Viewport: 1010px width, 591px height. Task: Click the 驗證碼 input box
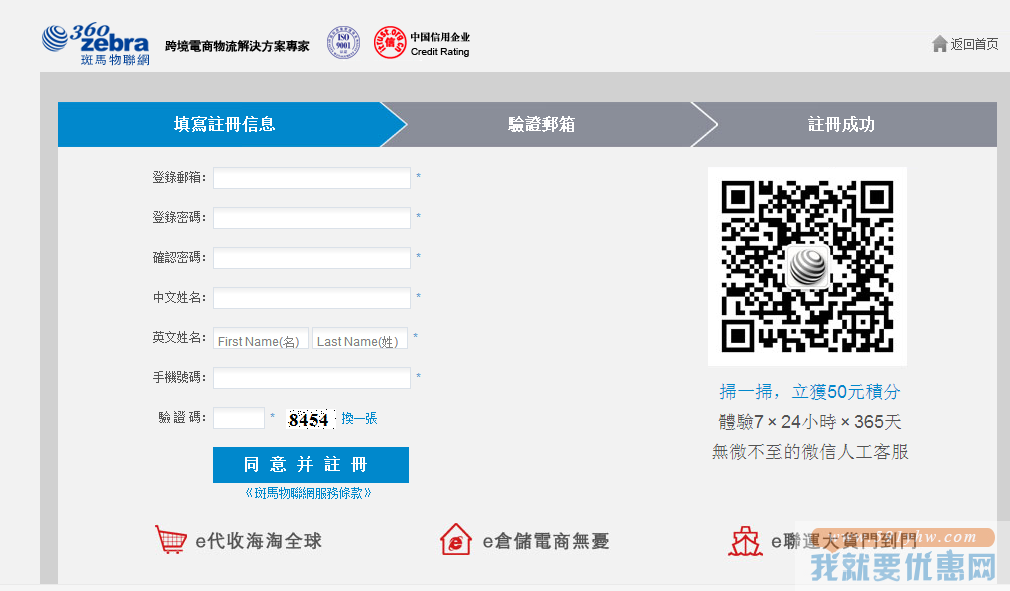(239, 418)
